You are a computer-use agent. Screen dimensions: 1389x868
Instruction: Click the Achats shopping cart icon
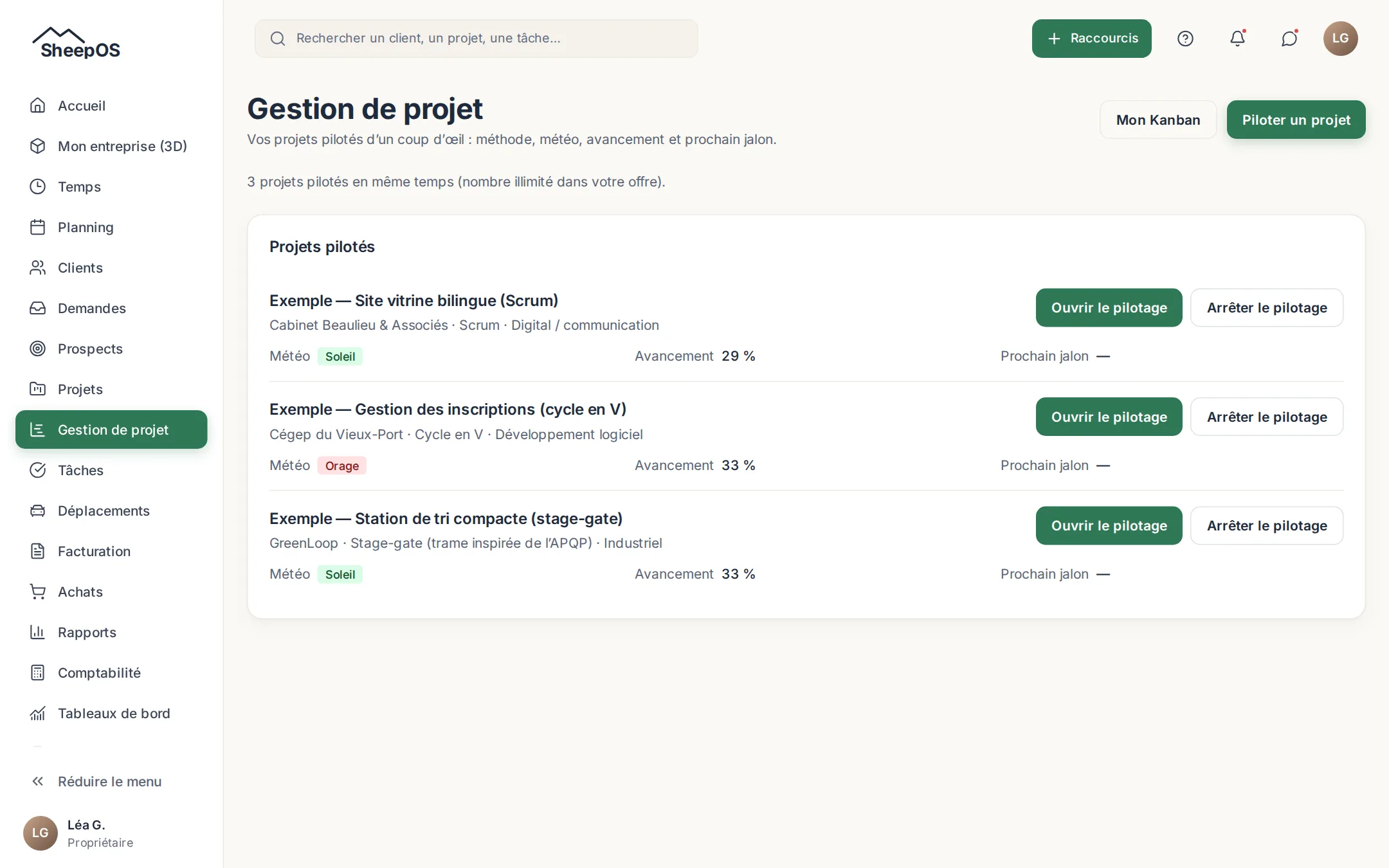(38, 592)
